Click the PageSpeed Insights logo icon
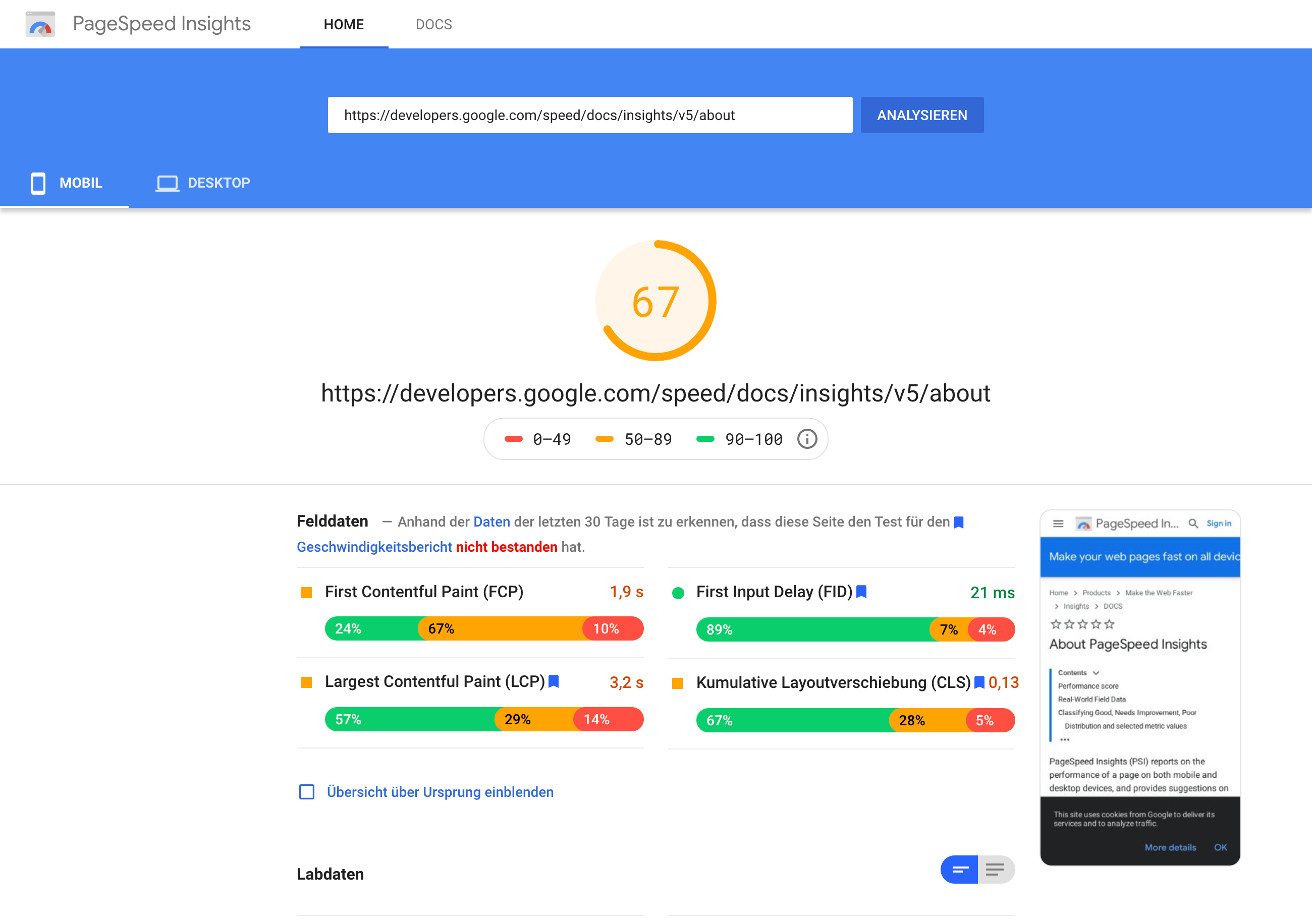Image resolution: width=1312 pixels, height=924 pixels. point(40,24)
